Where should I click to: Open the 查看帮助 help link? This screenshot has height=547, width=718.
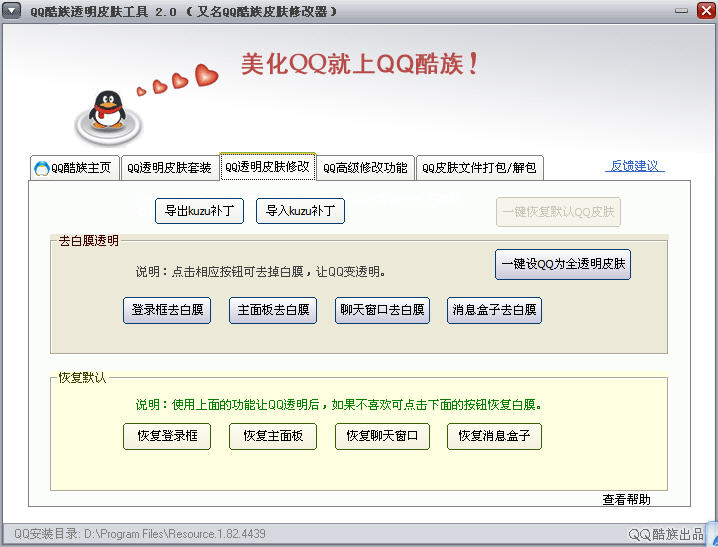(x=626, y=499)
